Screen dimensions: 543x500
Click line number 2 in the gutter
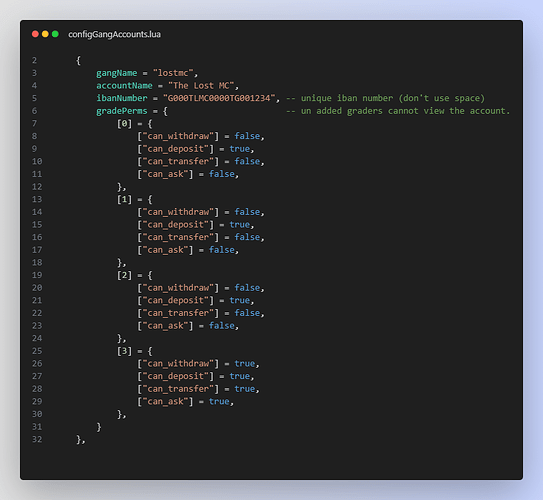(34, 61)
